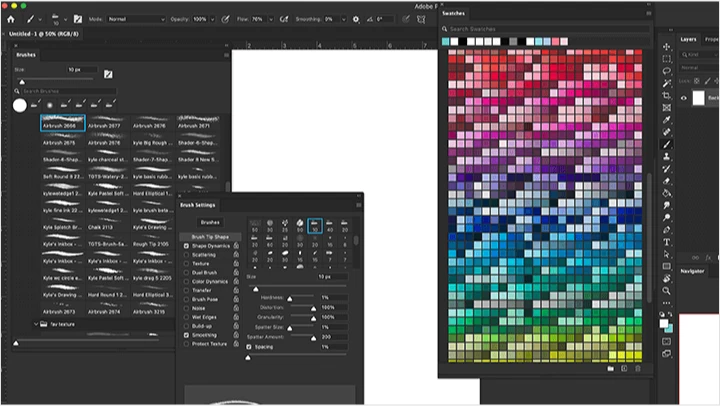
Task: Click foreground color swatch in toolbar
Action: pyautogui.click(x=664, y=324)
